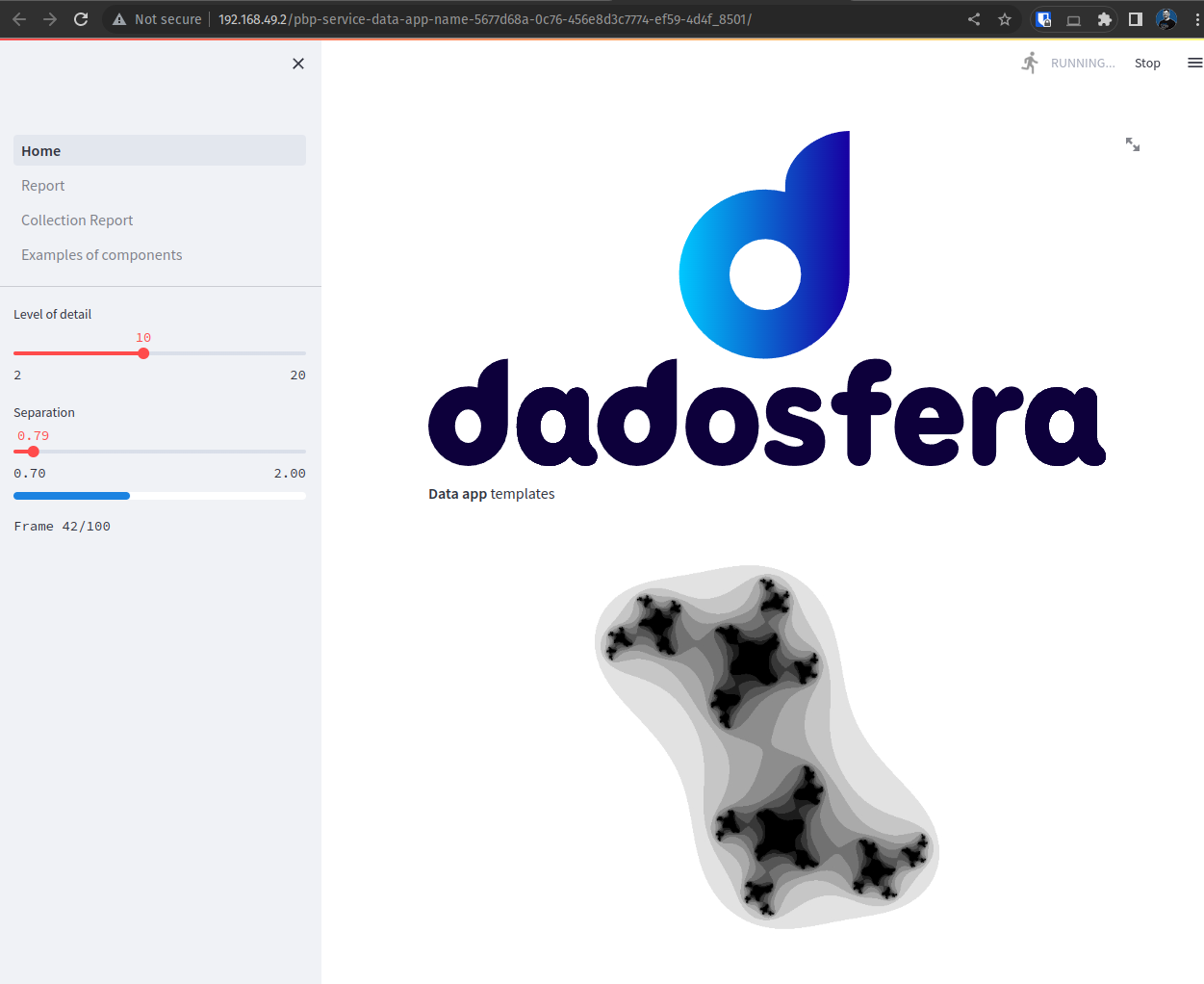Click the 'Frame 42/100' text
This screenshot has width=1204, height=984.
pyautogui.click(x=63, y=527)
